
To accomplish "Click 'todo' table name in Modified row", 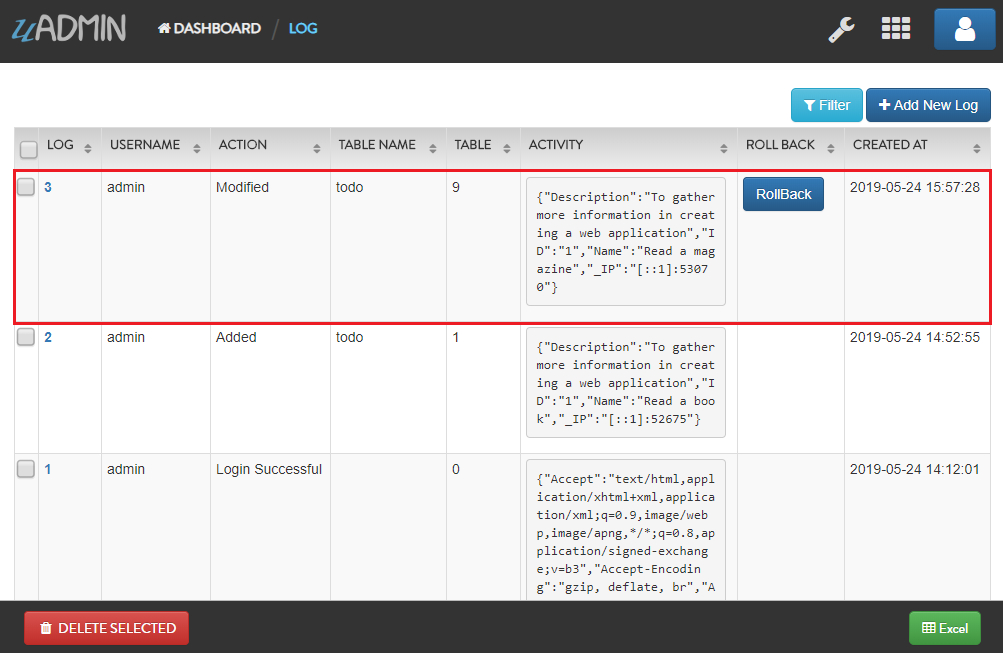I will pyautogui.click(x=349, y=187).
